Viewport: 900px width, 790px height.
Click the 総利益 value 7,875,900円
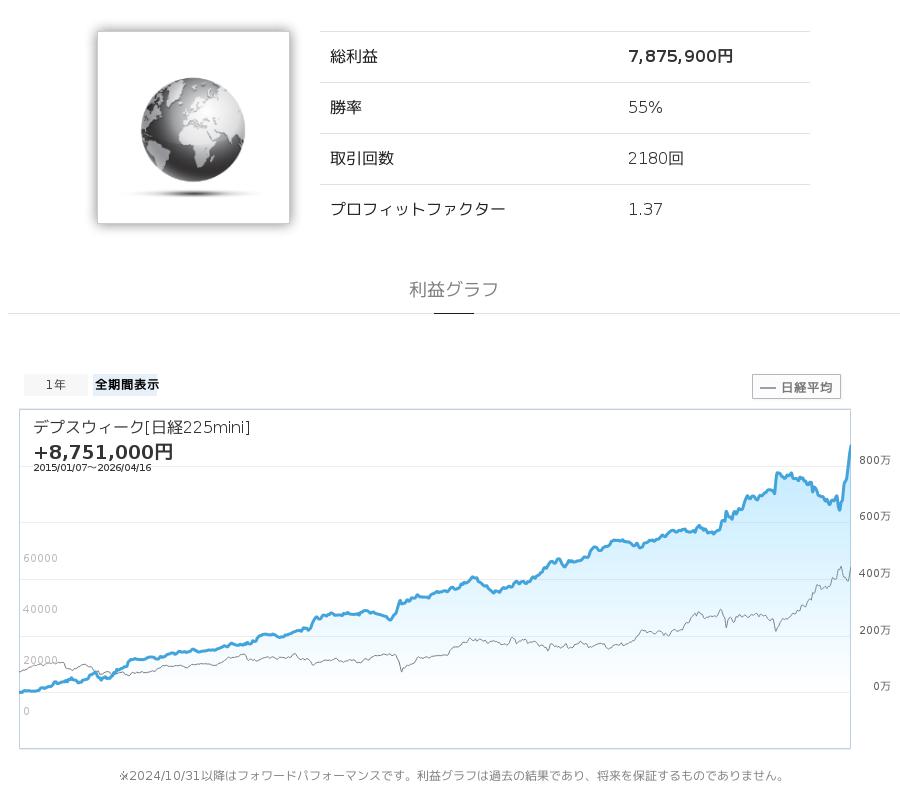[x=680, y=57]
